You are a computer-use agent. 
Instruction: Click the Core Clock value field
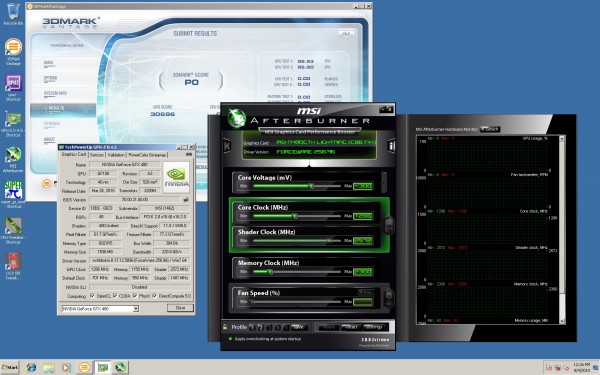(x=363, y=216)
